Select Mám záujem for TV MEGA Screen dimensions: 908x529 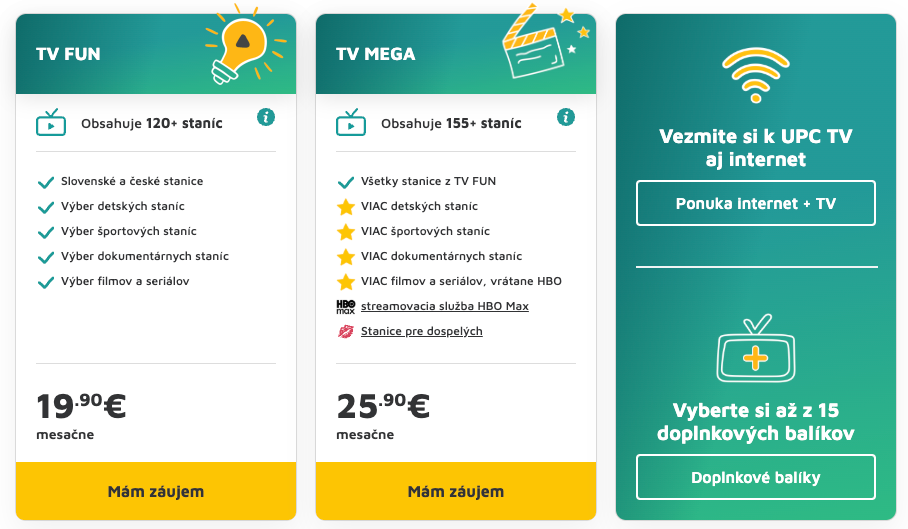(x=456, y=491)
